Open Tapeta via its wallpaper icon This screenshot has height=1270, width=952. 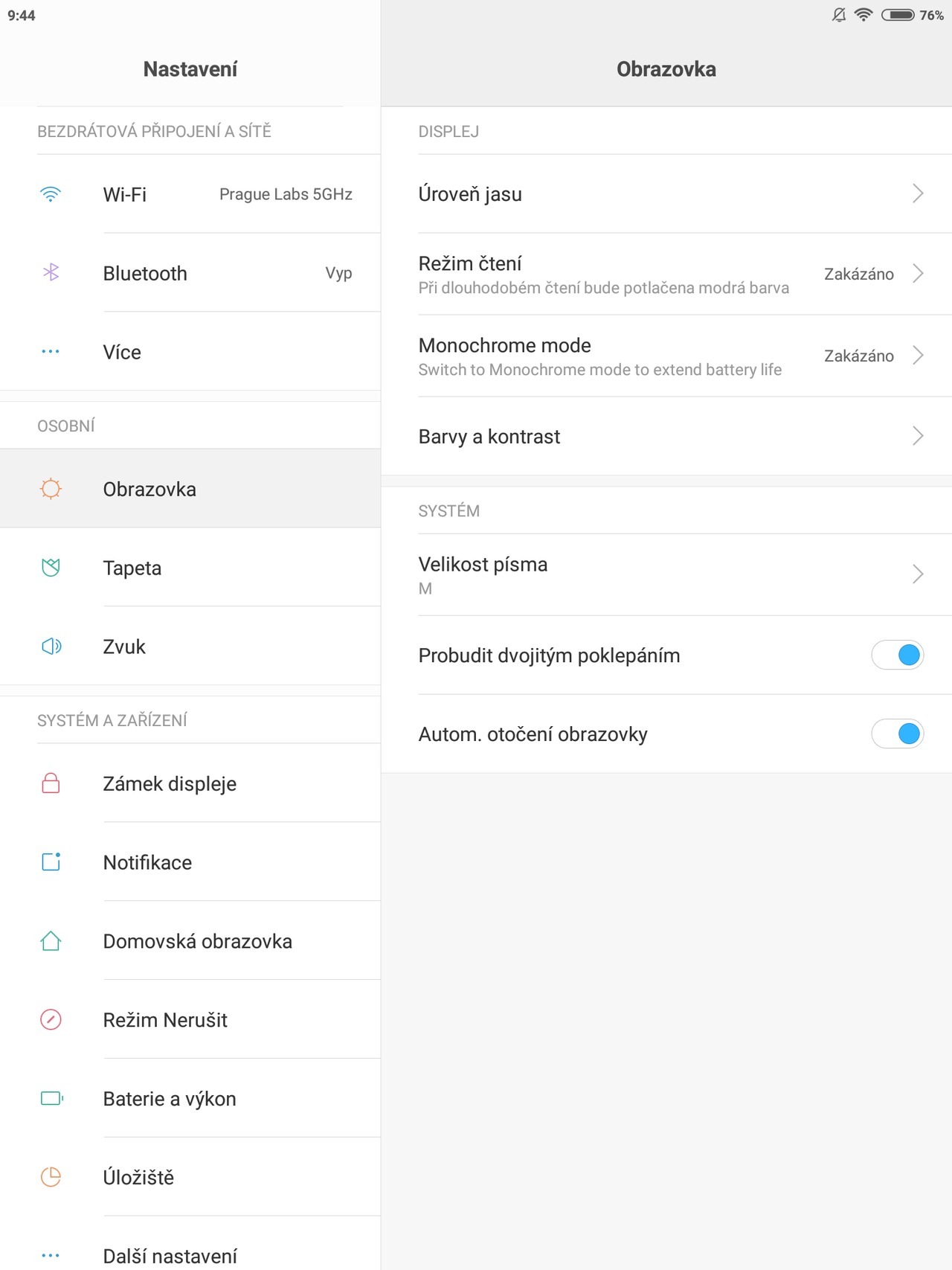point(50,568)
